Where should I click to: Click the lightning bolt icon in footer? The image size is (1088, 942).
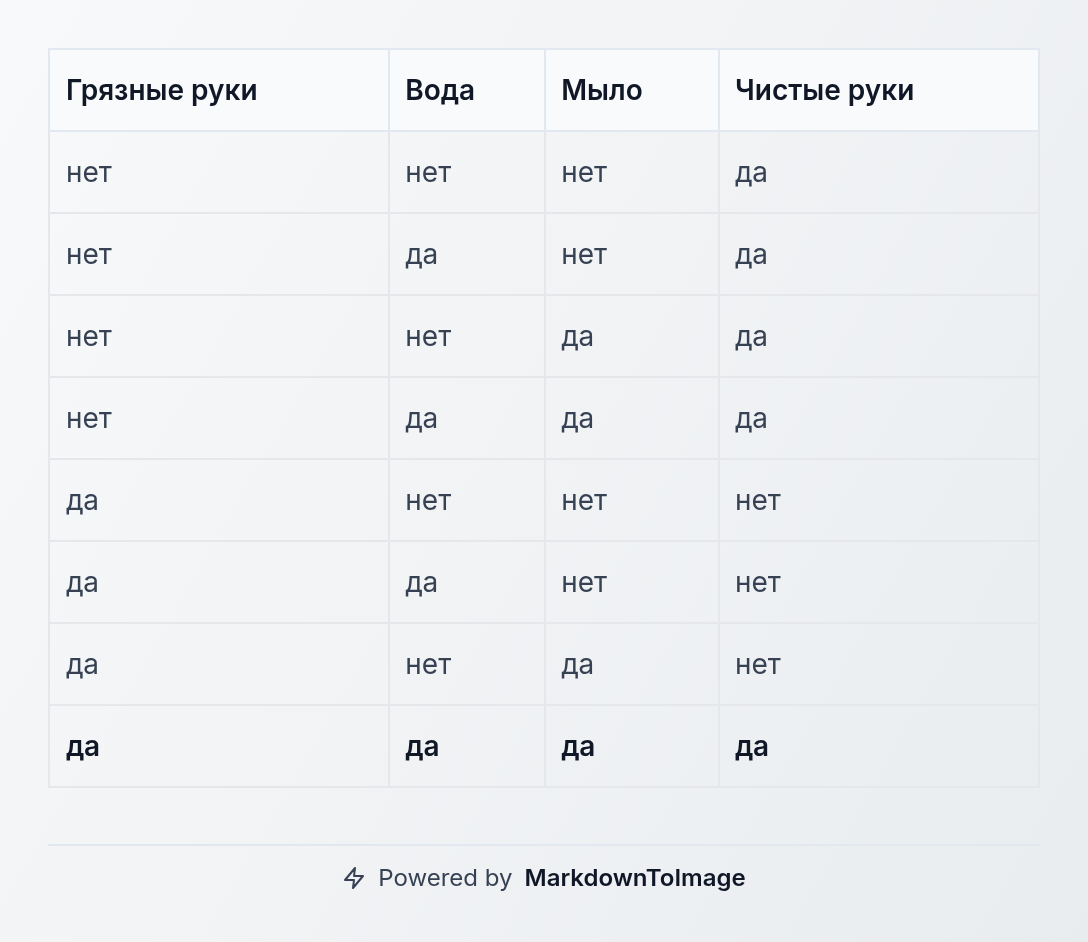click(354, 878)
